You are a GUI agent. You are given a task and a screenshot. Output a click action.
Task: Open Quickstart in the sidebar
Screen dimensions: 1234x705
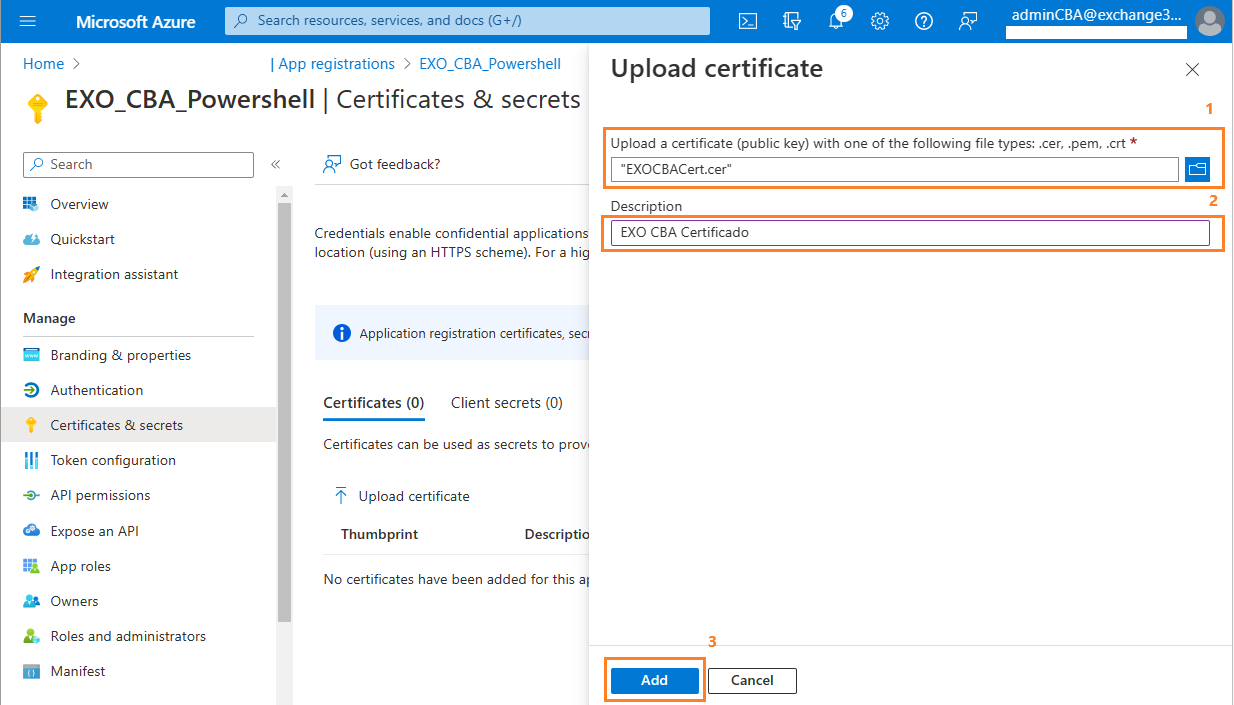pyautogui.click(x=83, y=239)
